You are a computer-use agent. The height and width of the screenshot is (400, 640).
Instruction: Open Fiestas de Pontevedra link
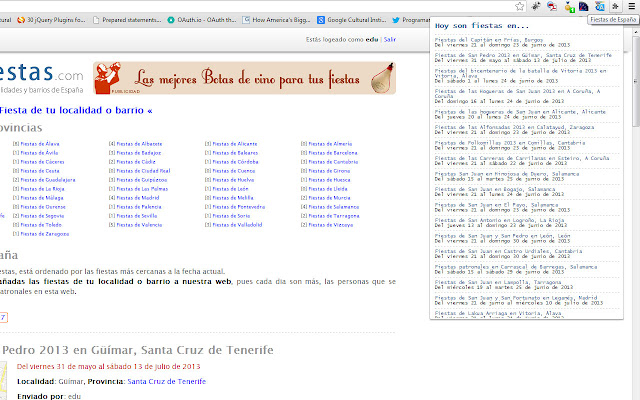click(239, 207)
